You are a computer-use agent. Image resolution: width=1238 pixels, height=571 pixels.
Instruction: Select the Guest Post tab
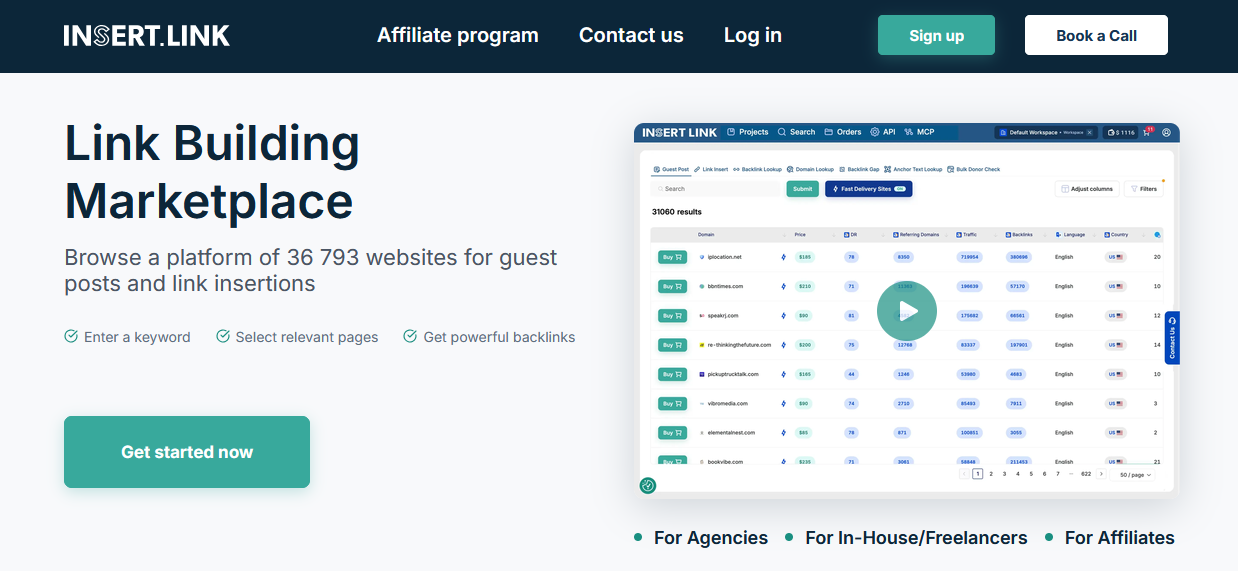point(671,169)
